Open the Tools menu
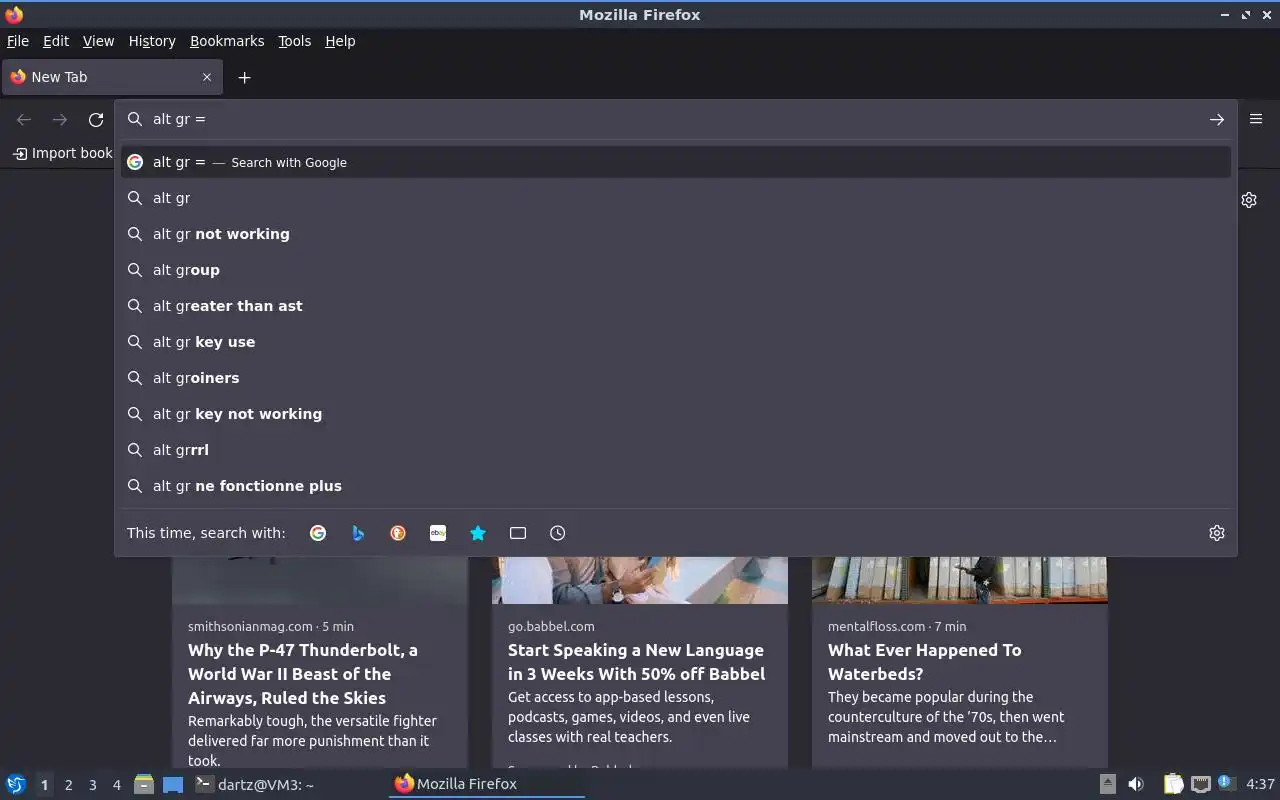The width and height of the screenshot is (1280, 800). [294, 41]
